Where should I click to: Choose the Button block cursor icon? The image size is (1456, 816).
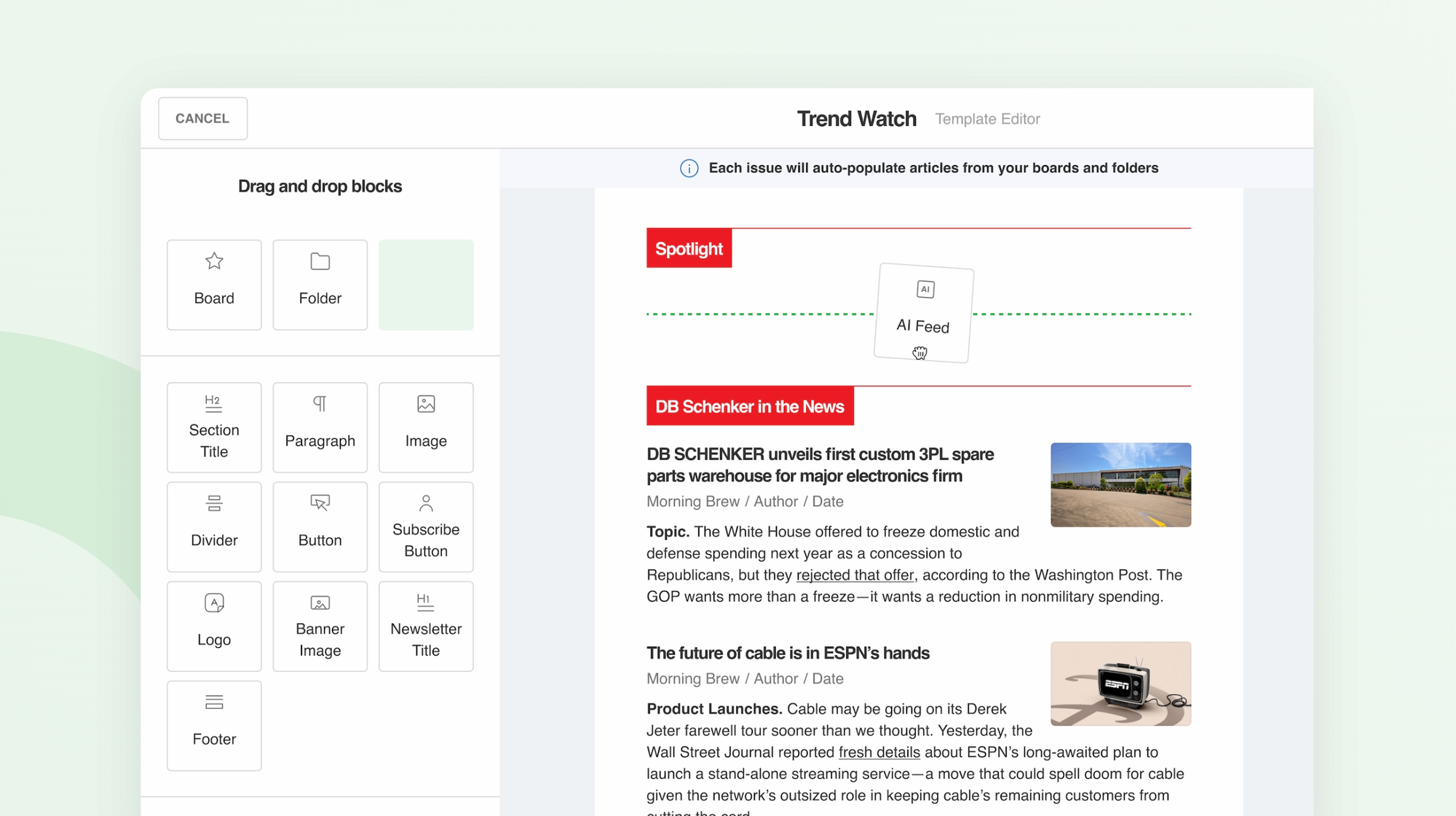pos(320,503)
